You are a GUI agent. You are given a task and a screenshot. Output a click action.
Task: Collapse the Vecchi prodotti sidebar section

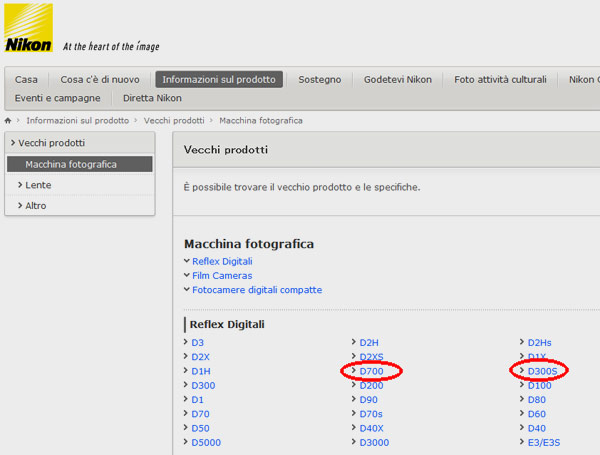pyautogui.click(x=51, y=143)
